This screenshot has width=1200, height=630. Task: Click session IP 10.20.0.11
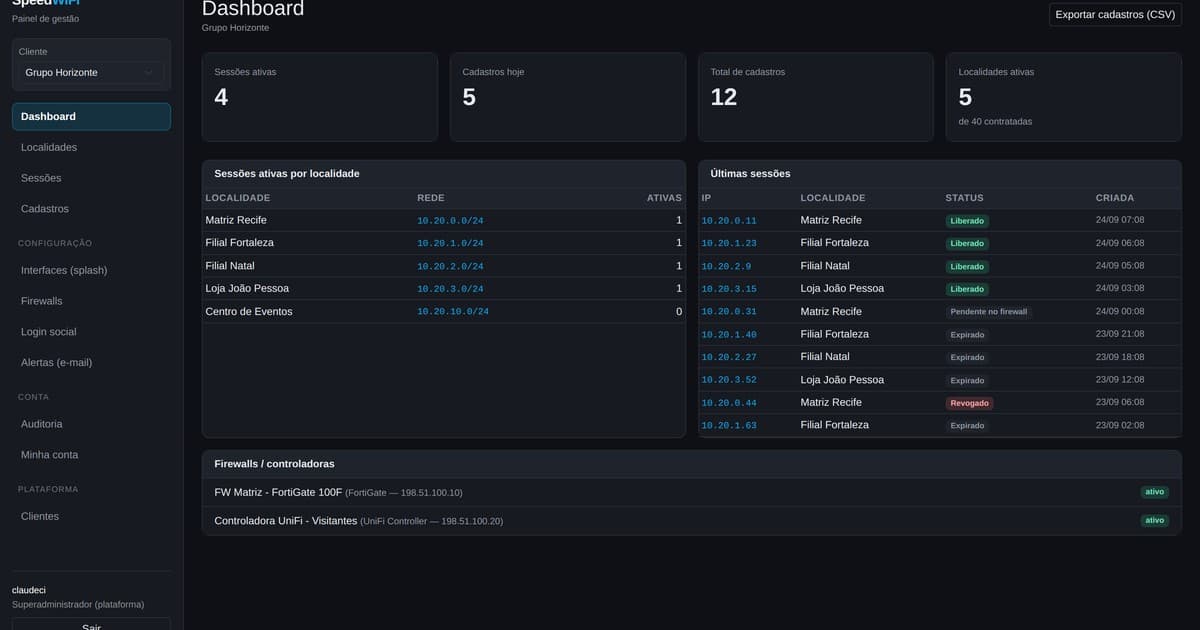[x=729, y=221]
